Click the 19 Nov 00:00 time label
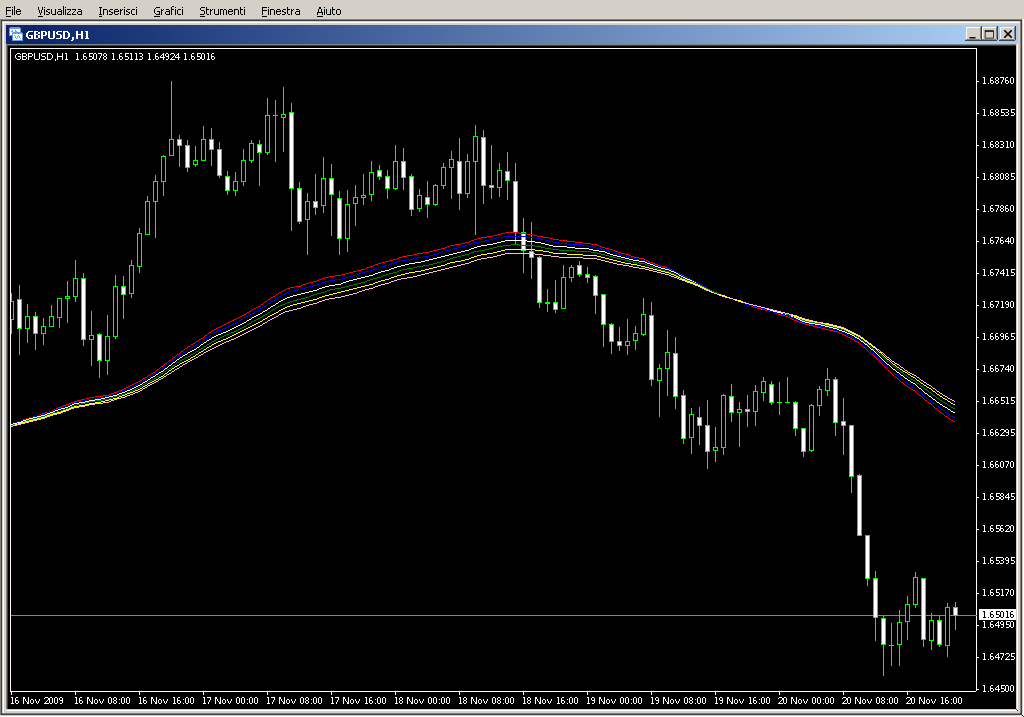The image size is (1024, 717). point(614,701)
